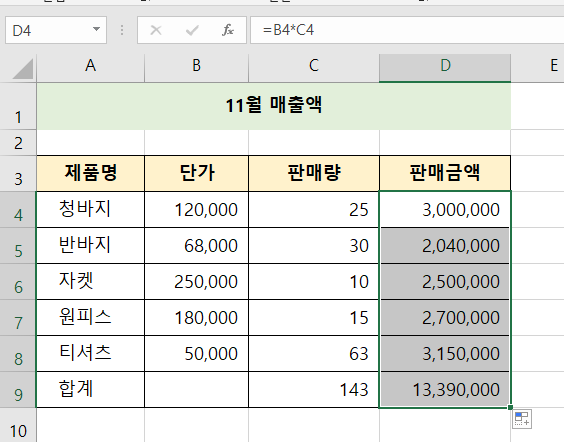This screenshot has height=442, width=564.
Task: Select row 10 header
Action: (x=18, y=425)
